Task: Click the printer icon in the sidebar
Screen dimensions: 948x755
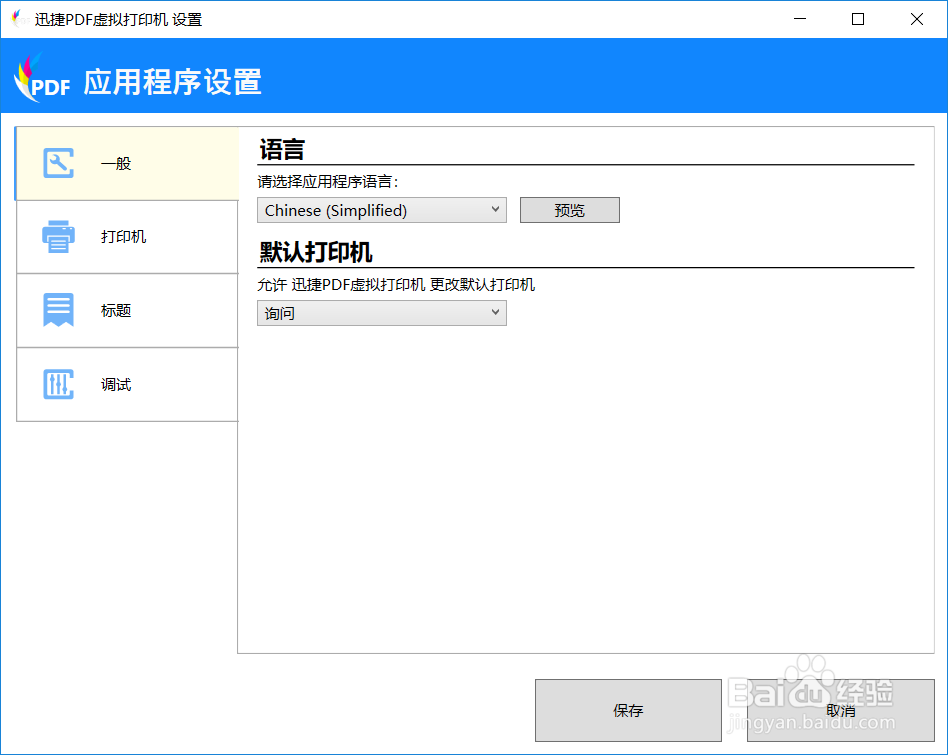Action: click(59, 236)
